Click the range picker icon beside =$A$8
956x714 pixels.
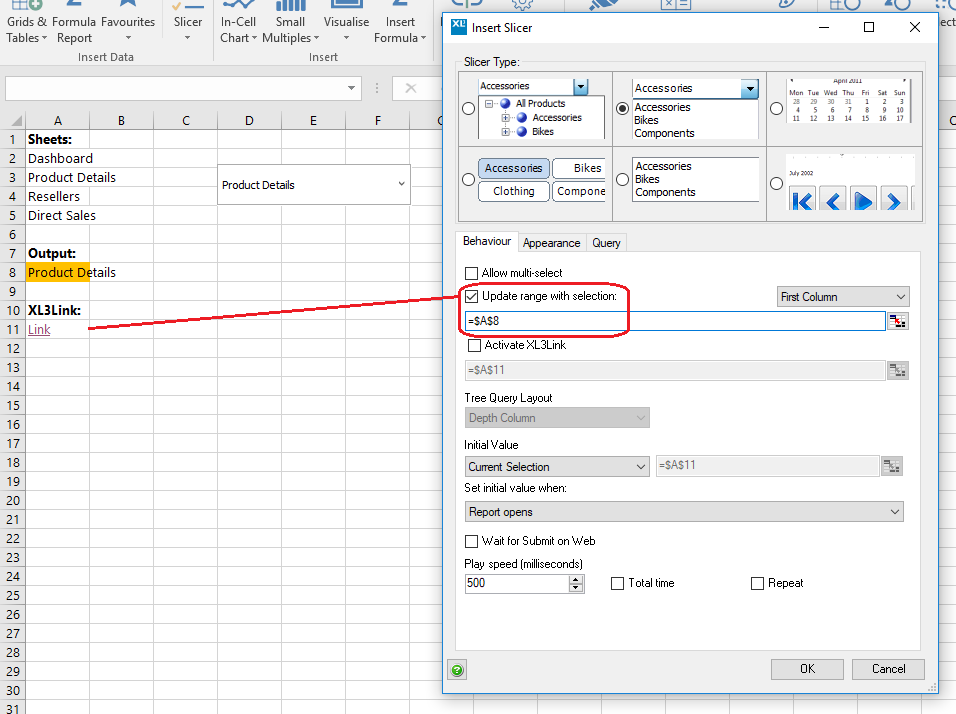(897, 321)
